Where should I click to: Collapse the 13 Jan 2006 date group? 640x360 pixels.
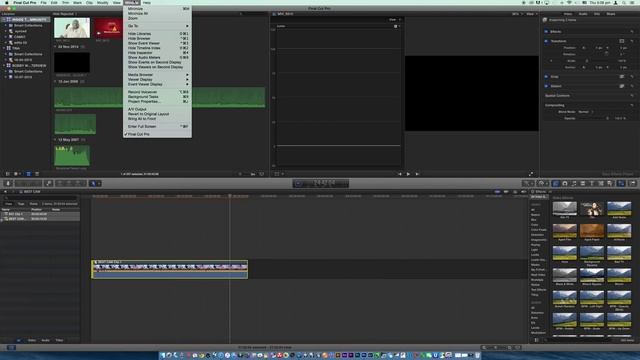(56, 82)
